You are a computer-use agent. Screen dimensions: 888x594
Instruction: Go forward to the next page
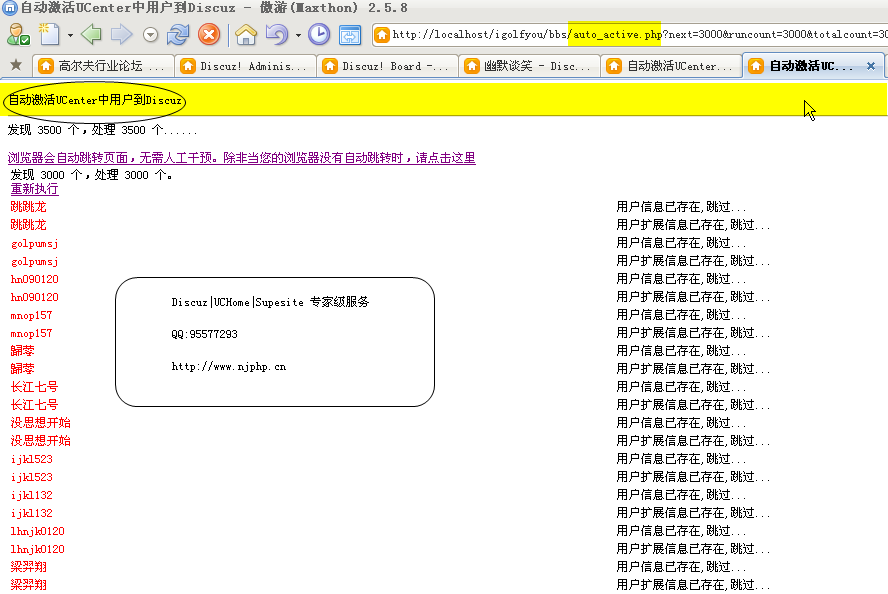pos(121,35)
